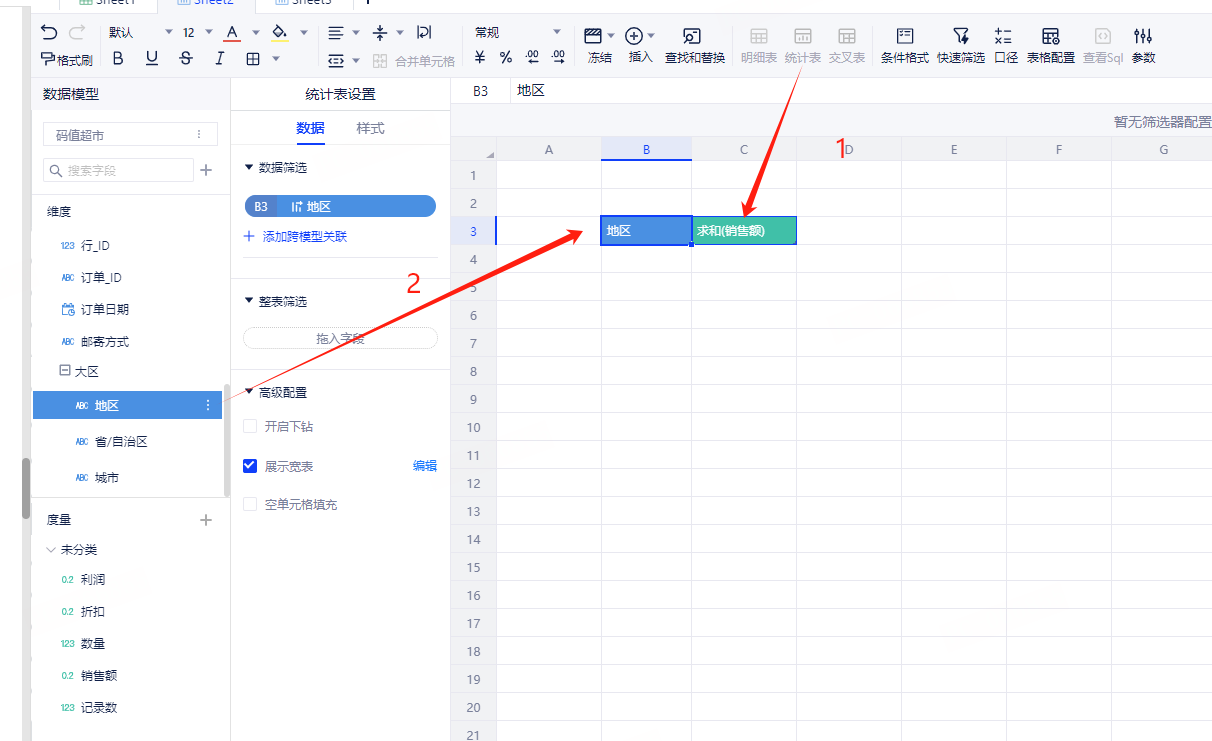Select the 数据 tab in settings
The width and height of the screenshot is (1212, 741).
pyautogui.click(x=310, y=128)
